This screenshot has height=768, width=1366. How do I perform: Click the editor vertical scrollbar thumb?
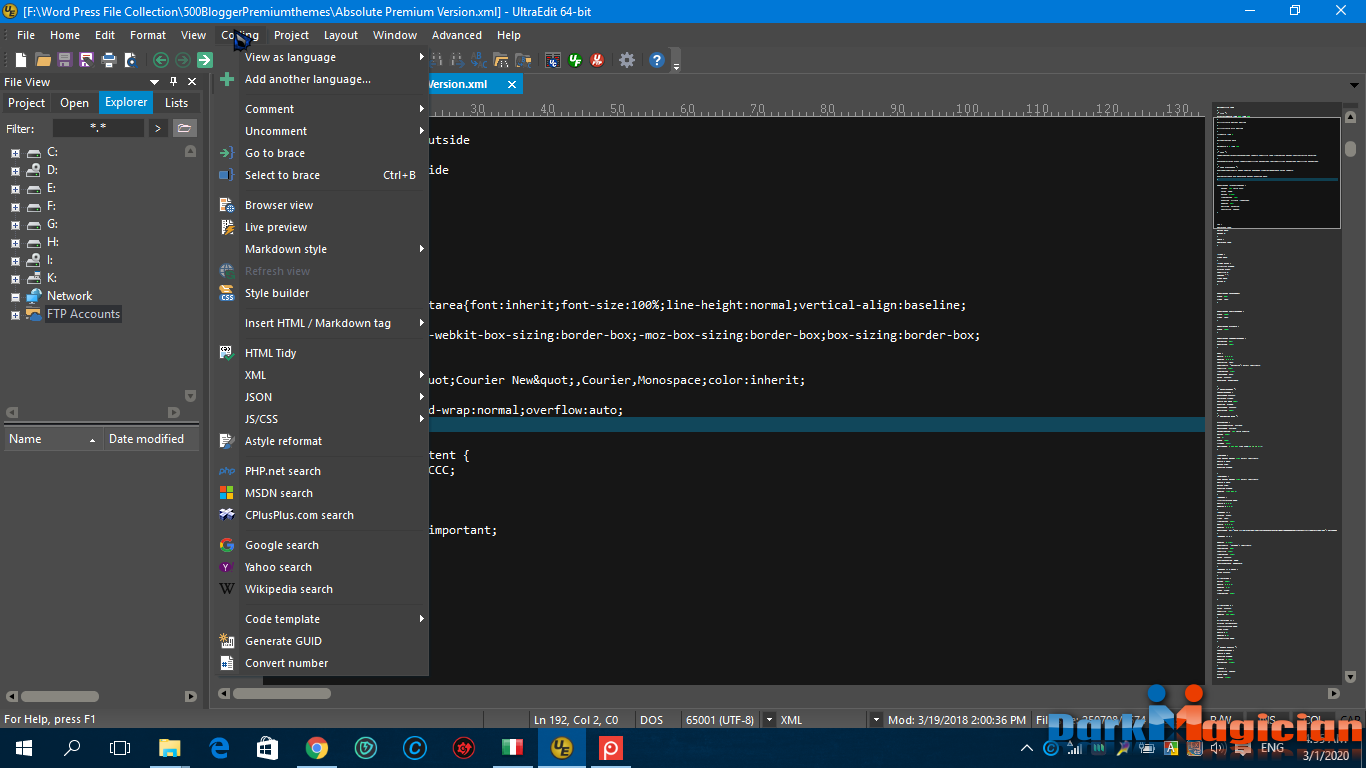click(1350, 149)
